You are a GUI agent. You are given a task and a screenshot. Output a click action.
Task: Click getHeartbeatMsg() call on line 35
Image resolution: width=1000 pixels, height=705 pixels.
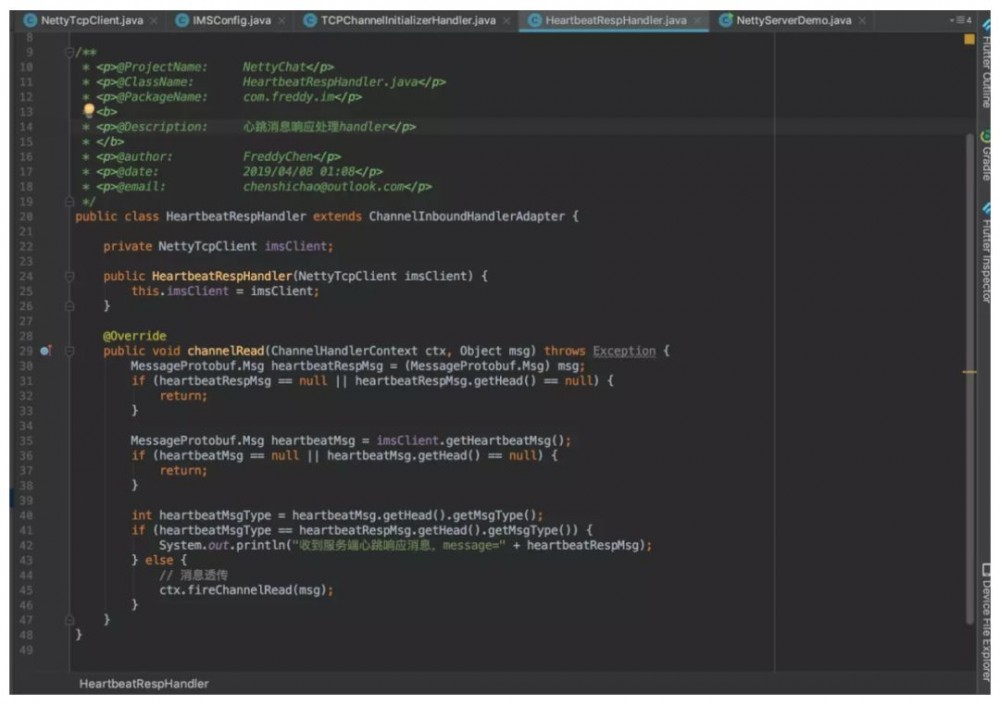[x=505, y=440]
